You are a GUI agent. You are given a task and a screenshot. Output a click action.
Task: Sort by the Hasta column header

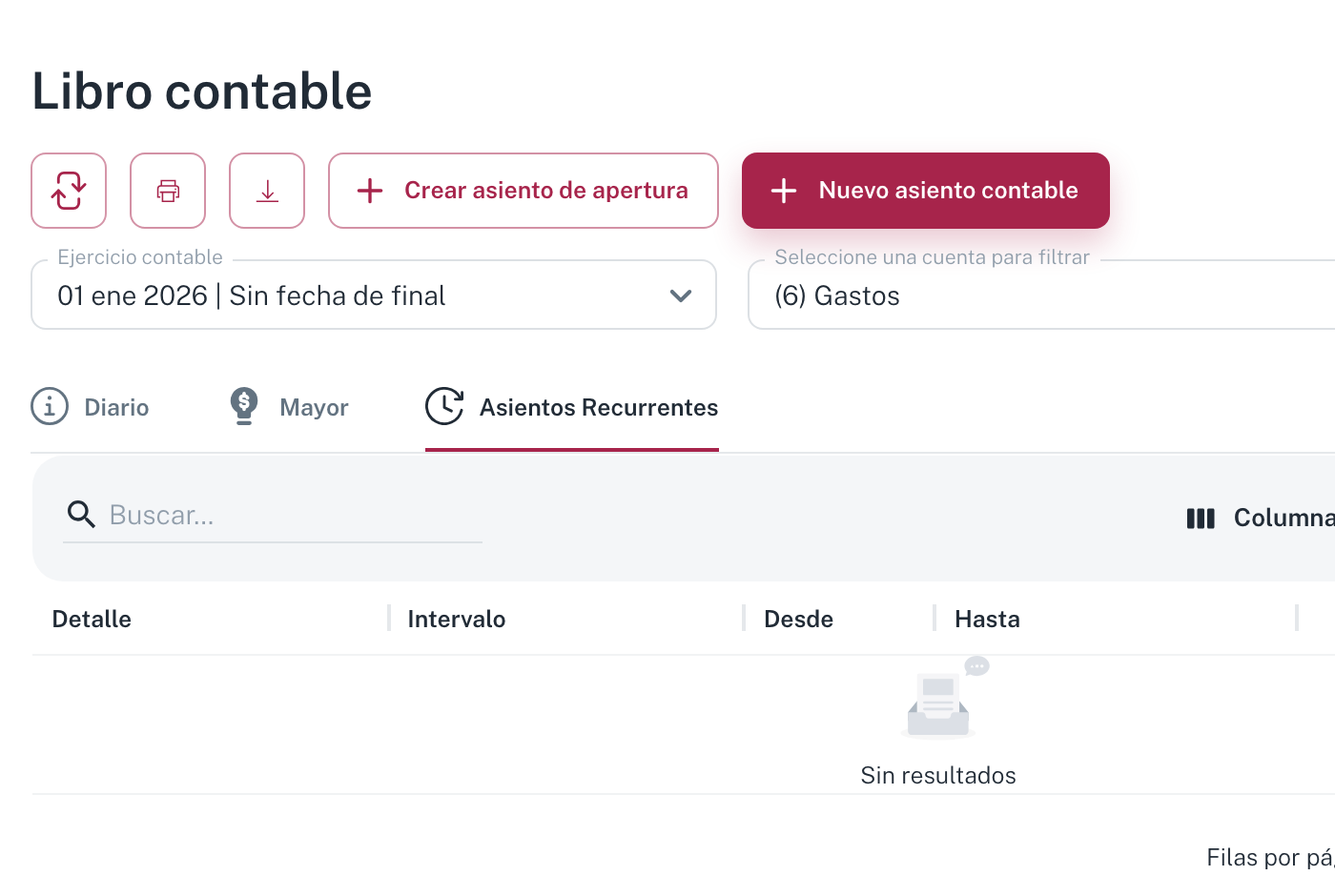coord(988,619)
